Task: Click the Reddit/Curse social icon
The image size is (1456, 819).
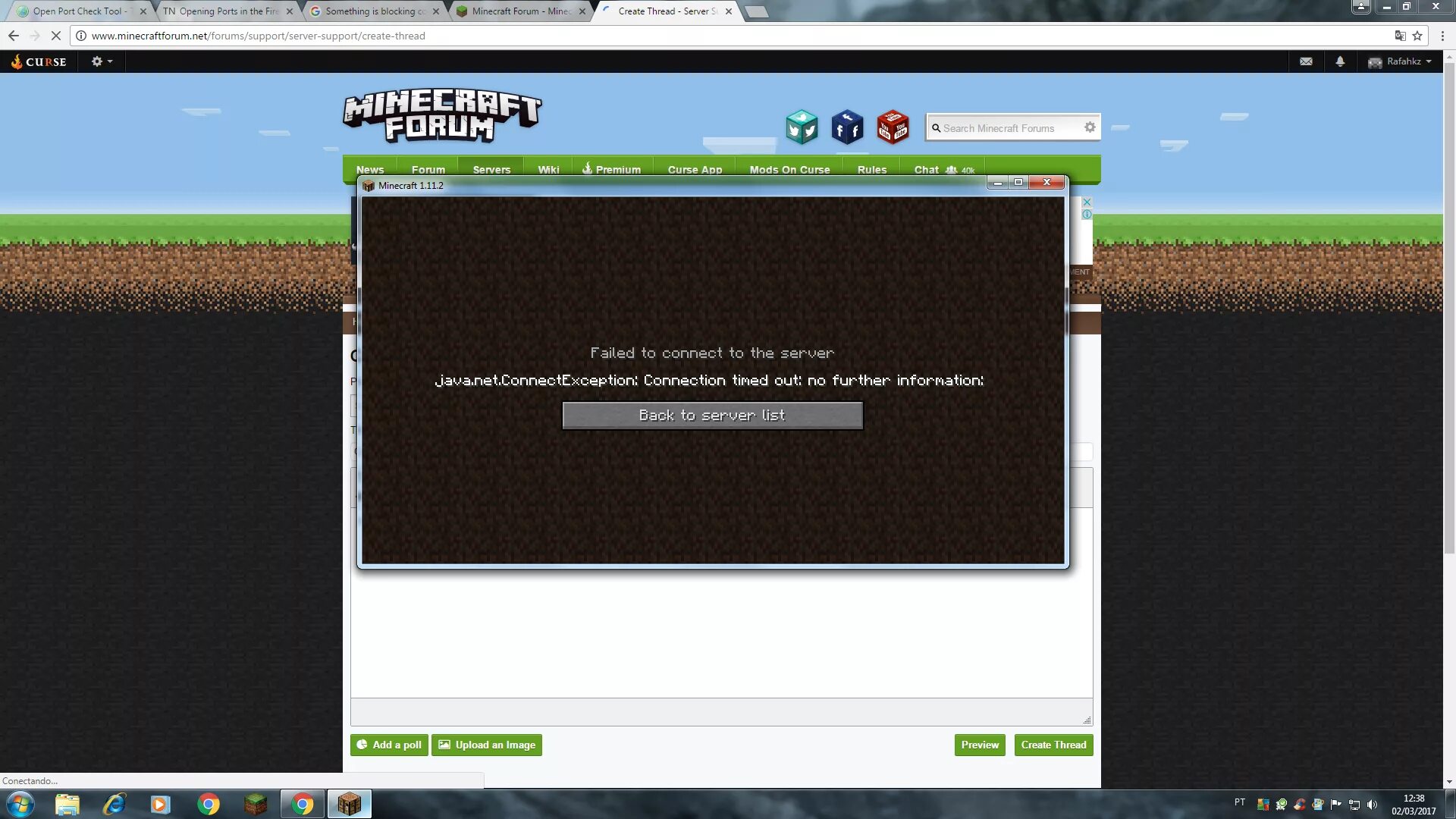Action: pyautogui.click(x=893, y=127)
